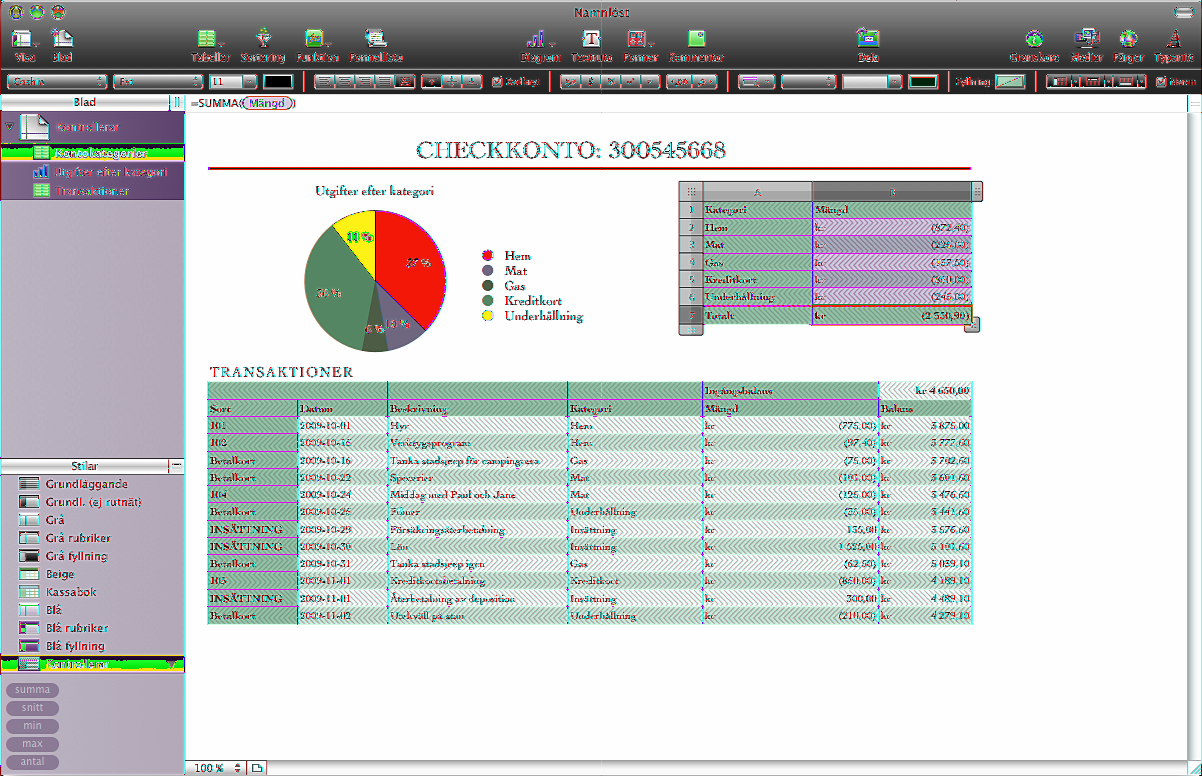Add a Kommentar comment
This screenshot has height=776, width=1202.
697,46
